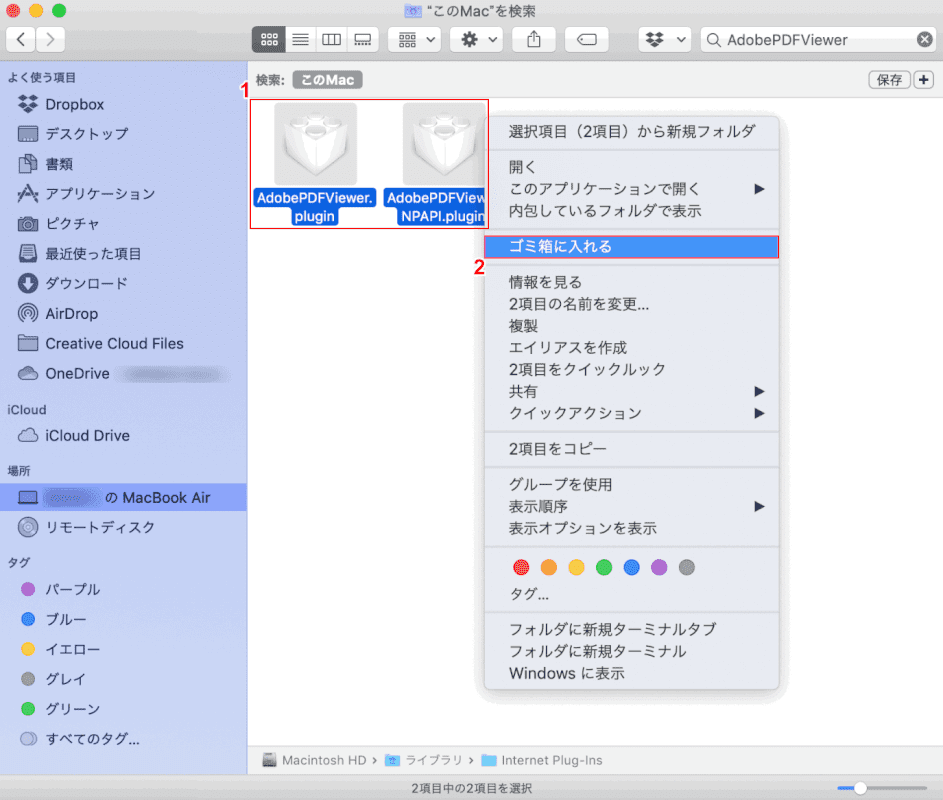Switch to column view
Image resolution: width=943 pixels, height=800 pixels.
[331, 40]
